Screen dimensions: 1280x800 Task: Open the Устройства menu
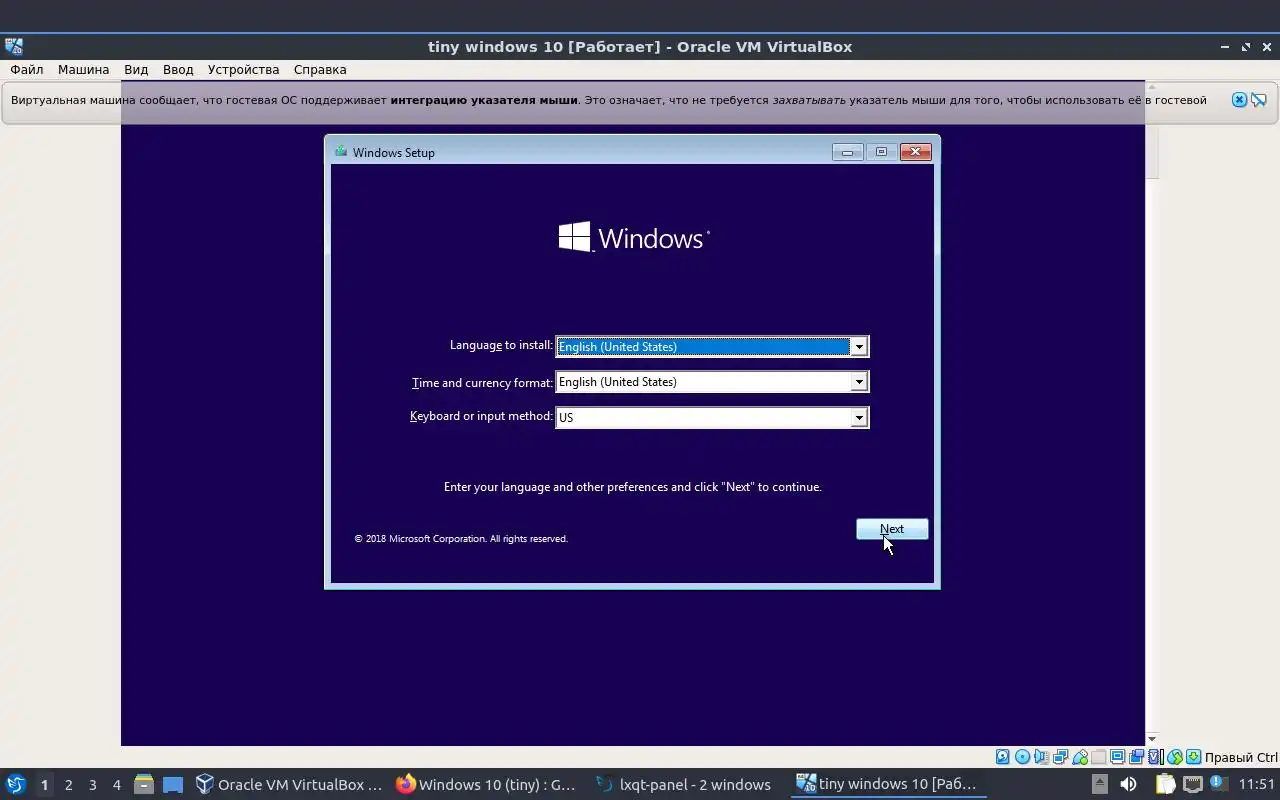243,69
